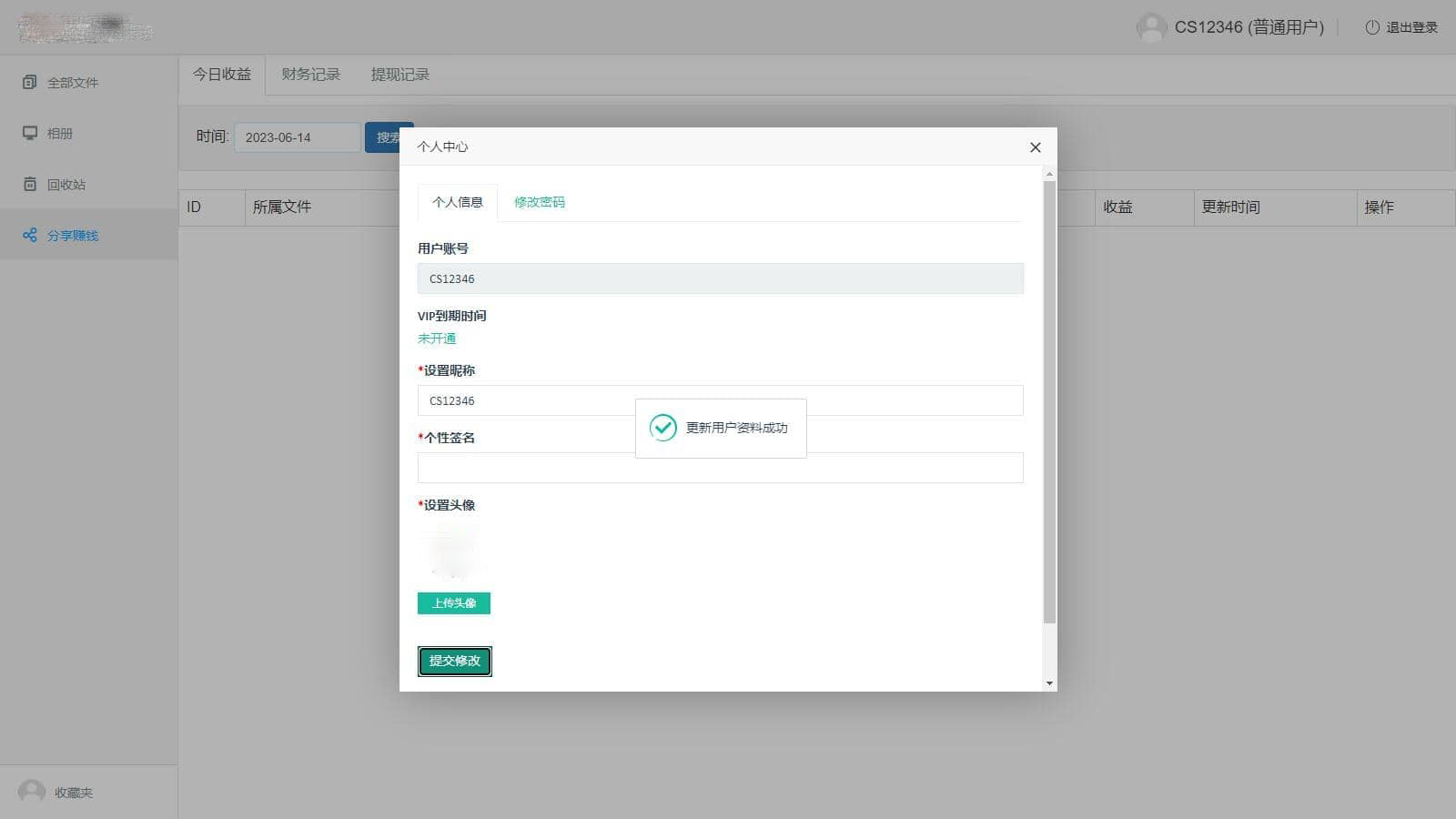Select the 分享赚钱 share icon

click(x=30, y=235)
